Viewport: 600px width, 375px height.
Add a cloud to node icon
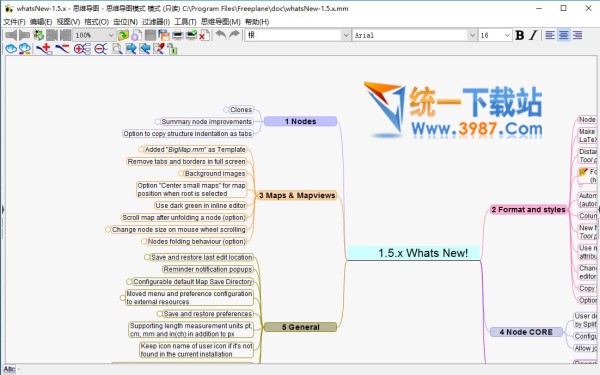tap(11, 49)
